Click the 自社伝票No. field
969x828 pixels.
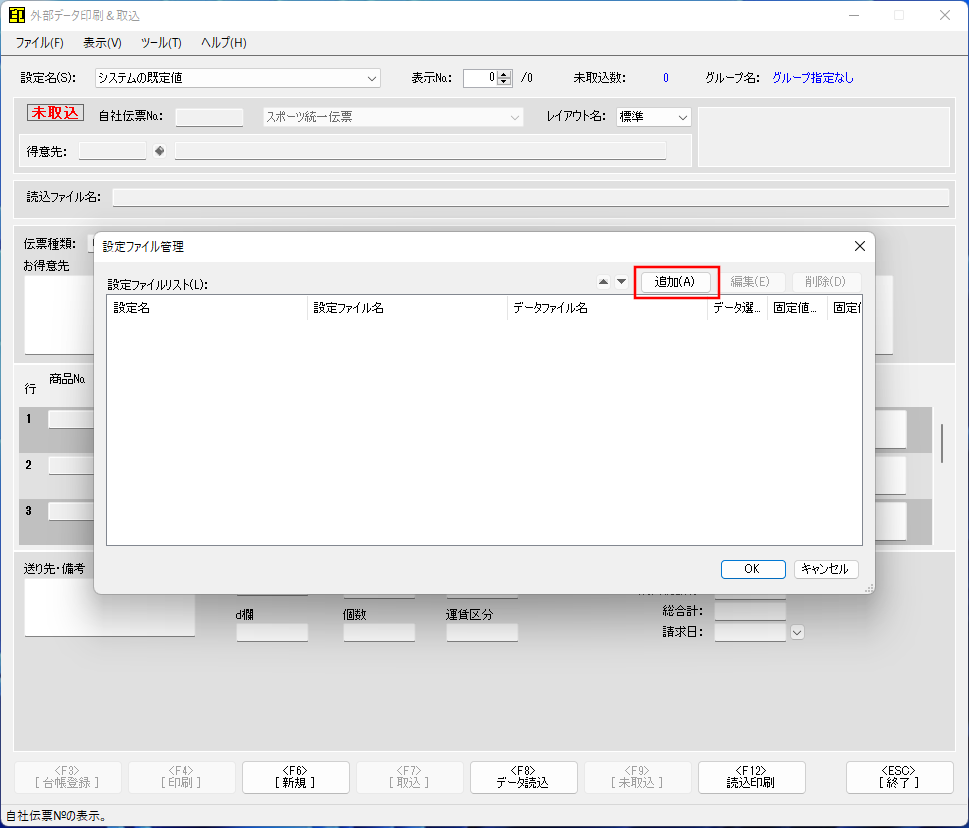209,117
